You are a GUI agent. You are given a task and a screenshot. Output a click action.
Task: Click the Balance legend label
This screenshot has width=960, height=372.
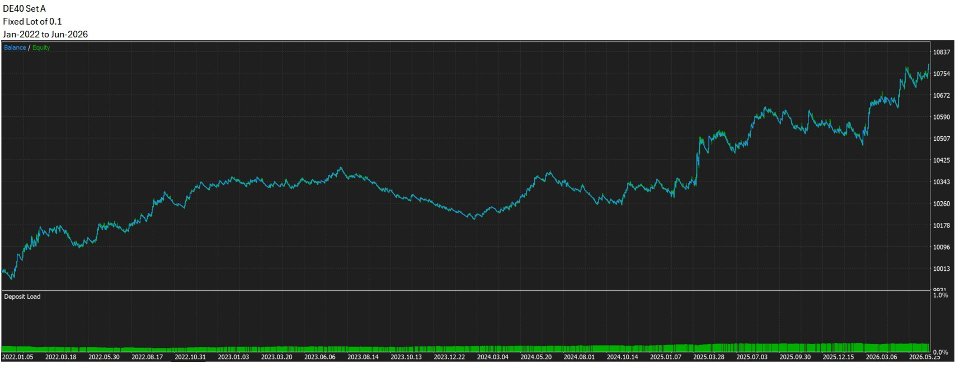(x=15, y=48)
